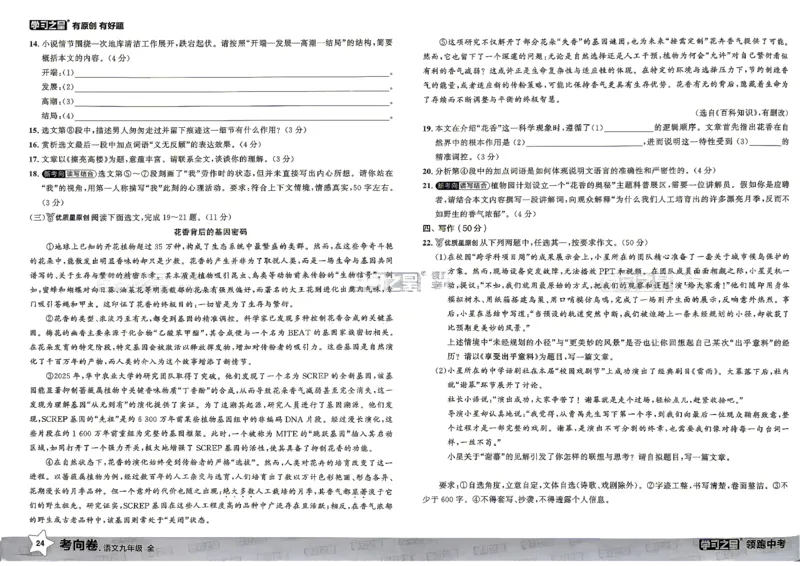Click the heading 四、写作(50分)
Screen dimensions: 800x566
click(x=454, y=228)
